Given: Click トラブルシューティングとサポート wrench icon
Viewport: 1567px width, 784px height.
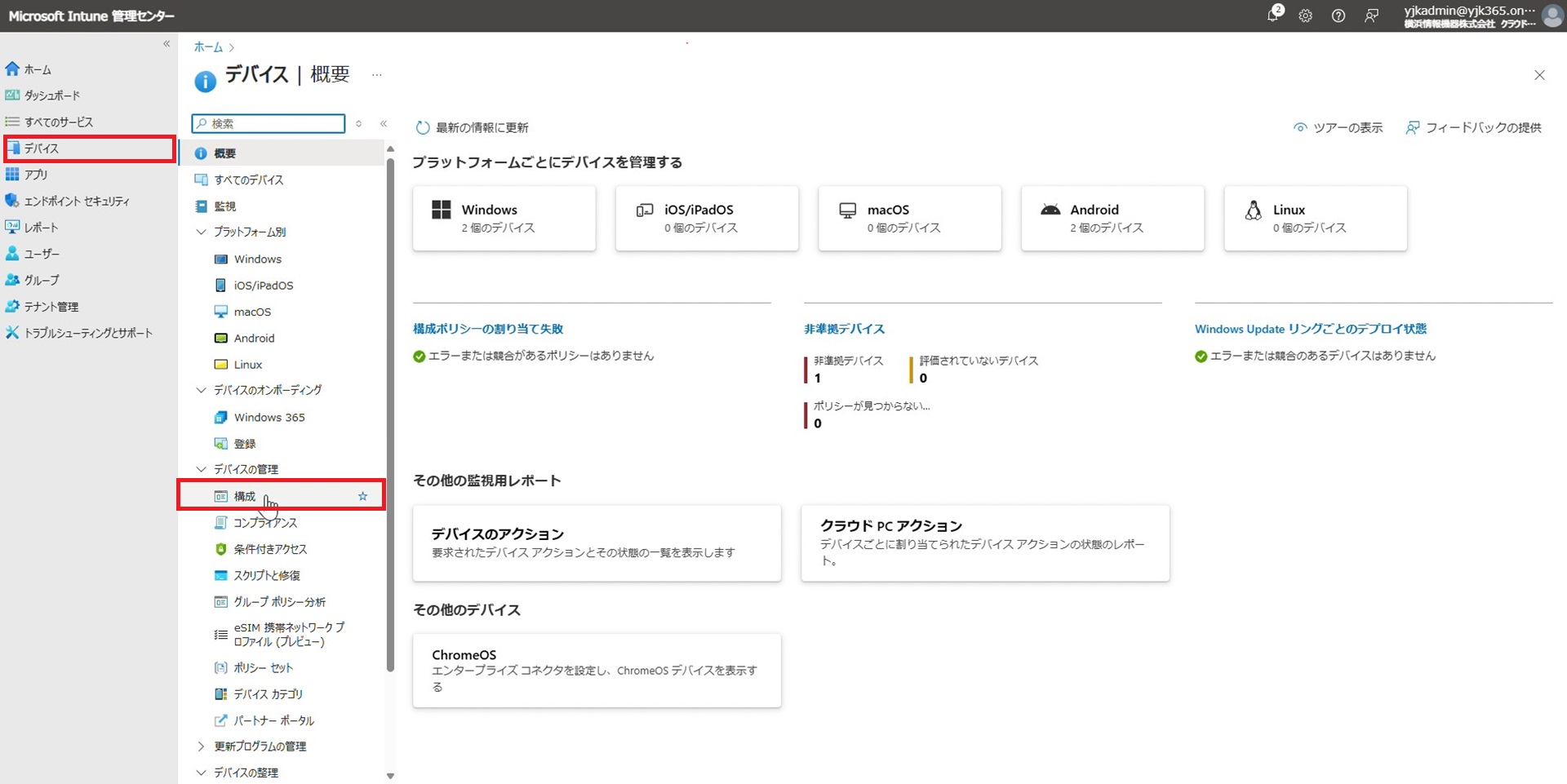Looking at the screenshot, I should (x=12, y=333).
